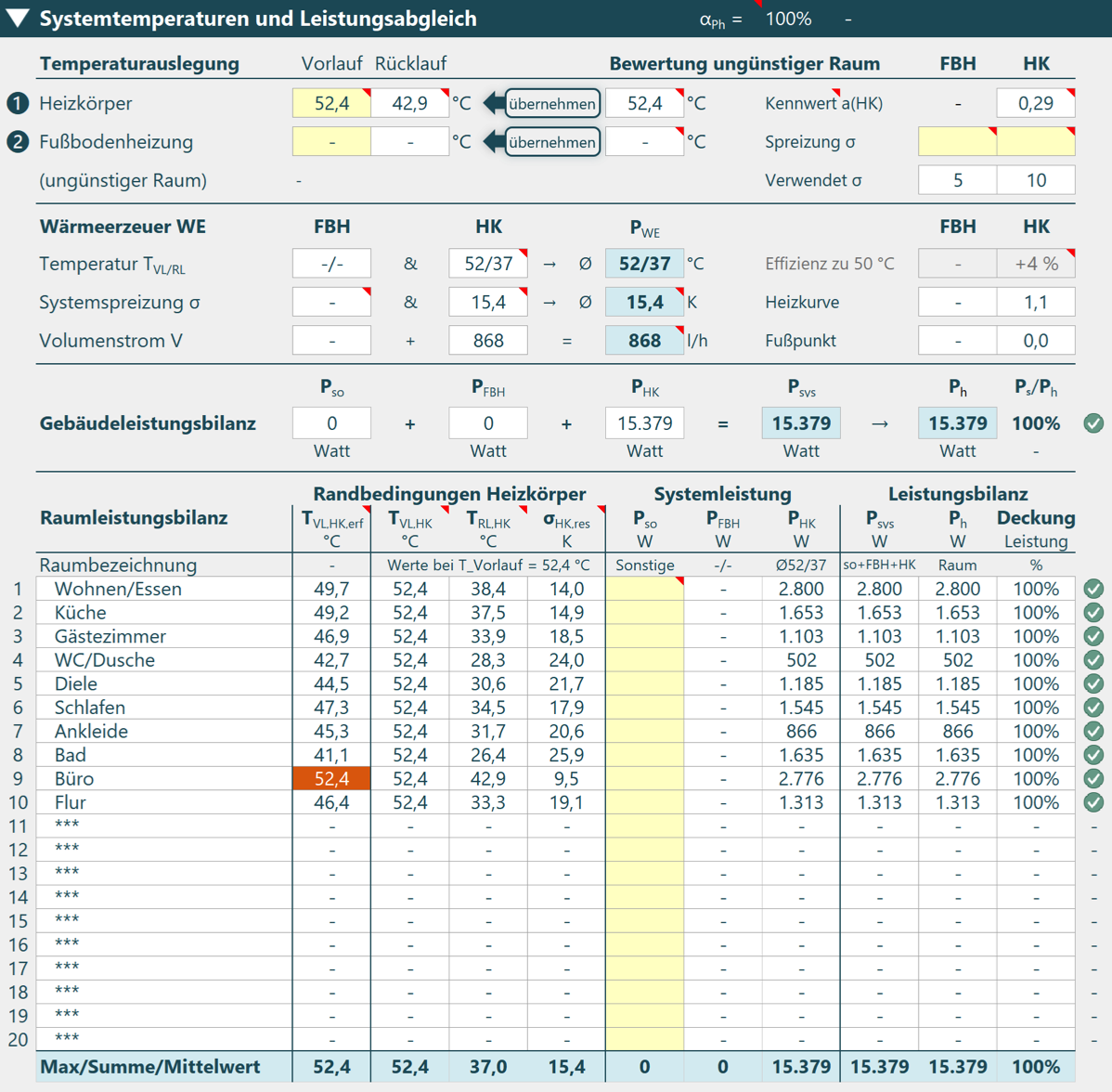Screen dimensions: 1112x1092
Task: Select the Spreizung σ FBH input cell
Action: [x=957, y=142]
